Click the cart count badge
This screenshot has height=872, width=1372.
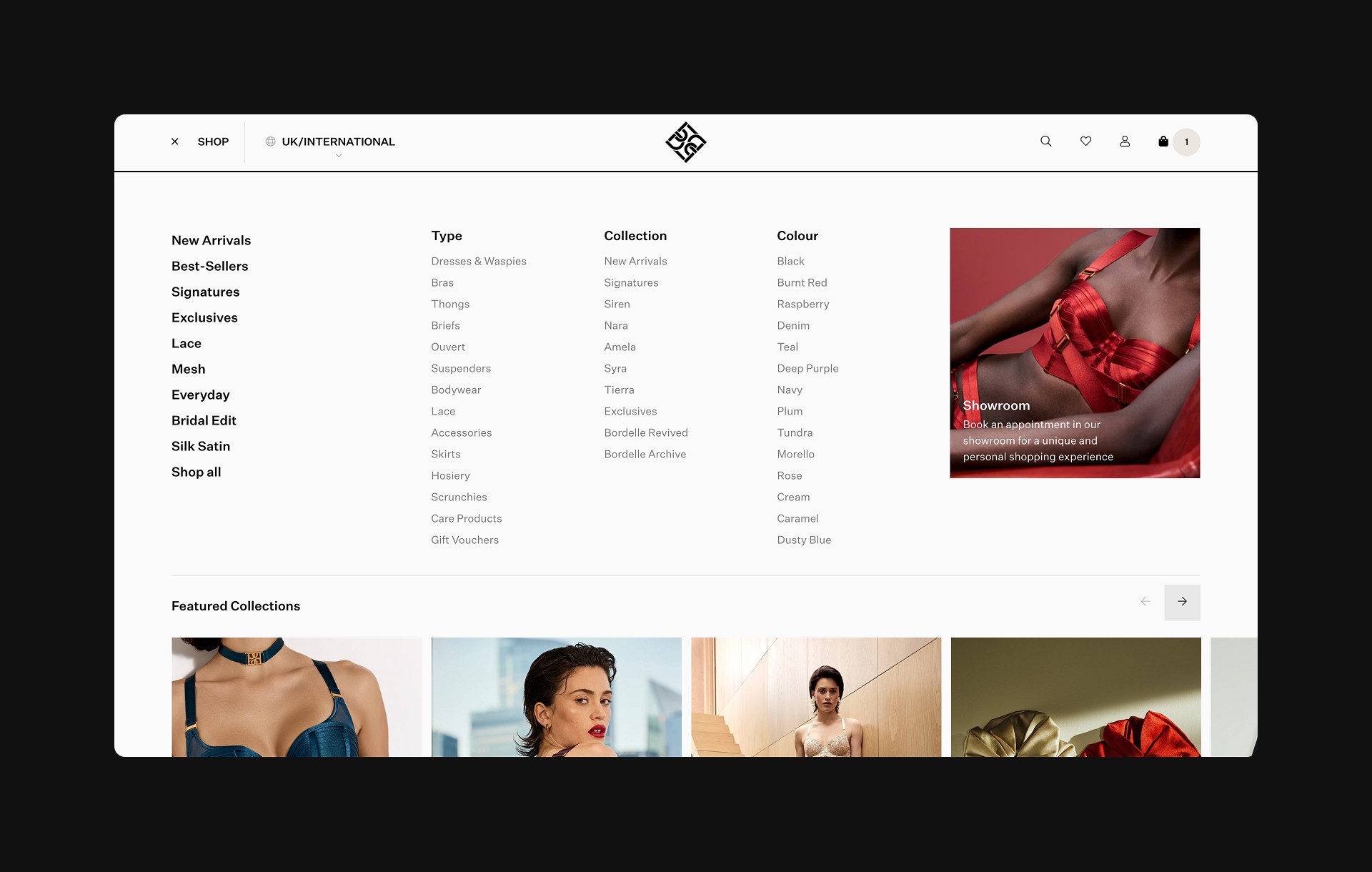1186,142
